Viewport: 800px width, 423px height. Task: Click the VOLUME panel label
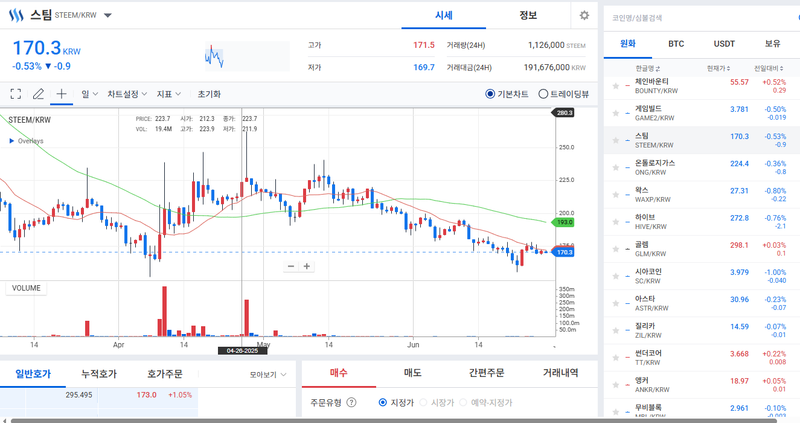pyautogui.click(x=26, y=288)
